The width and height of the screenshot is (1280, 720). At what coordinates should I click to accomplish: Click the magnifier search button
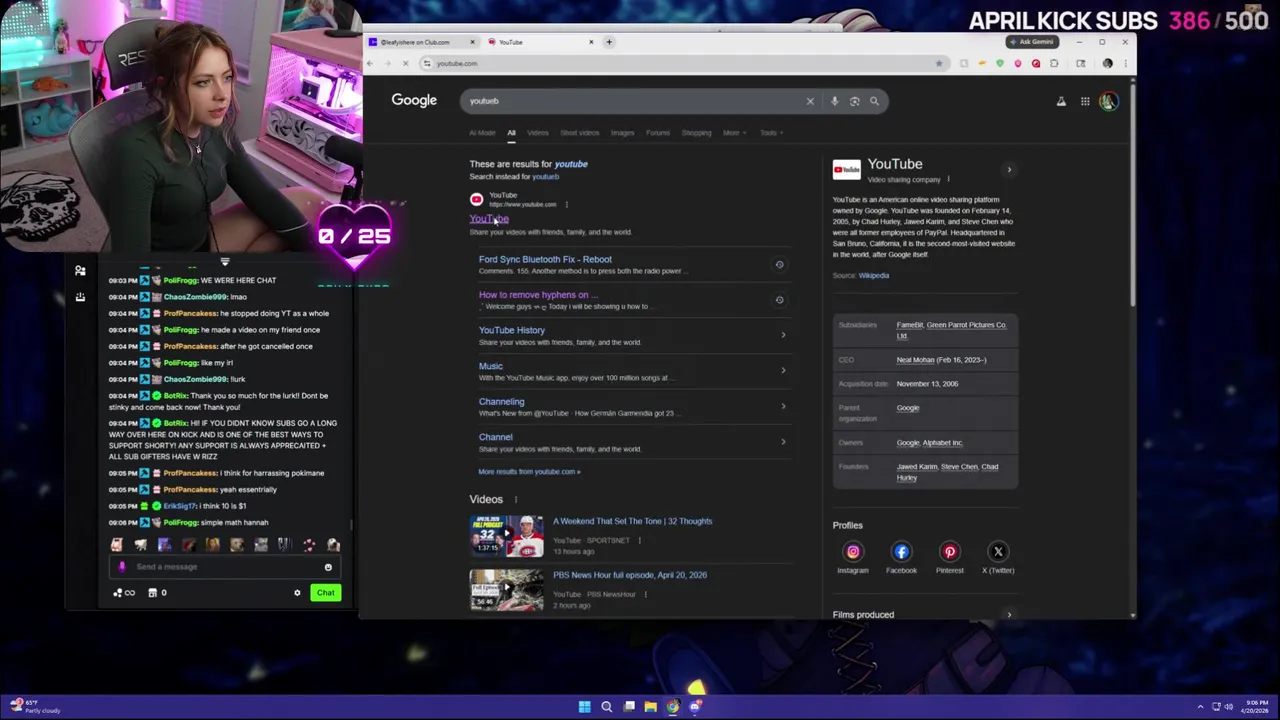[874, 101]
